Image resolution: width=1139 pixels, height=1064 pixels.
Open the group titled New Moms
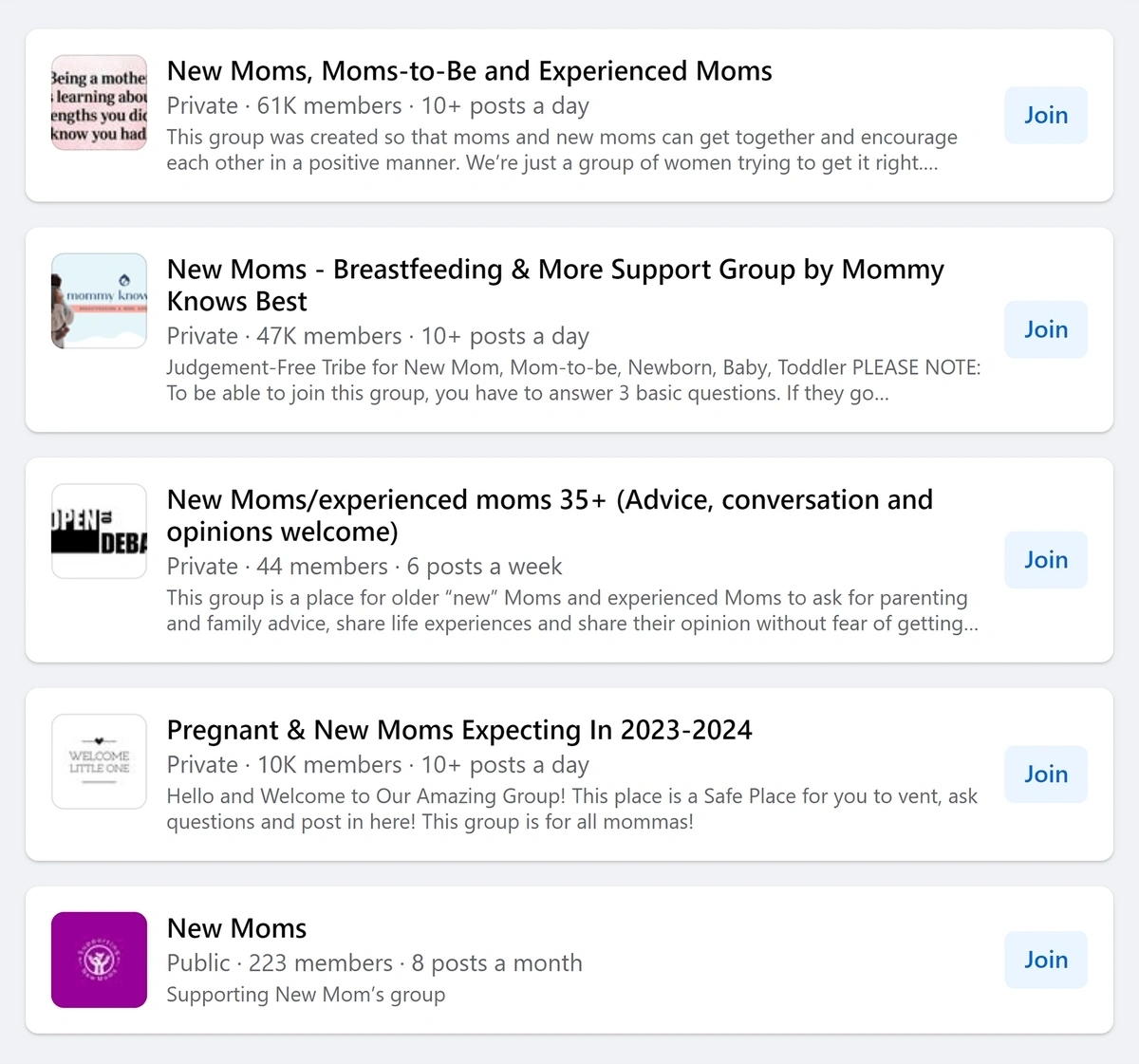(x=236, y=928)
